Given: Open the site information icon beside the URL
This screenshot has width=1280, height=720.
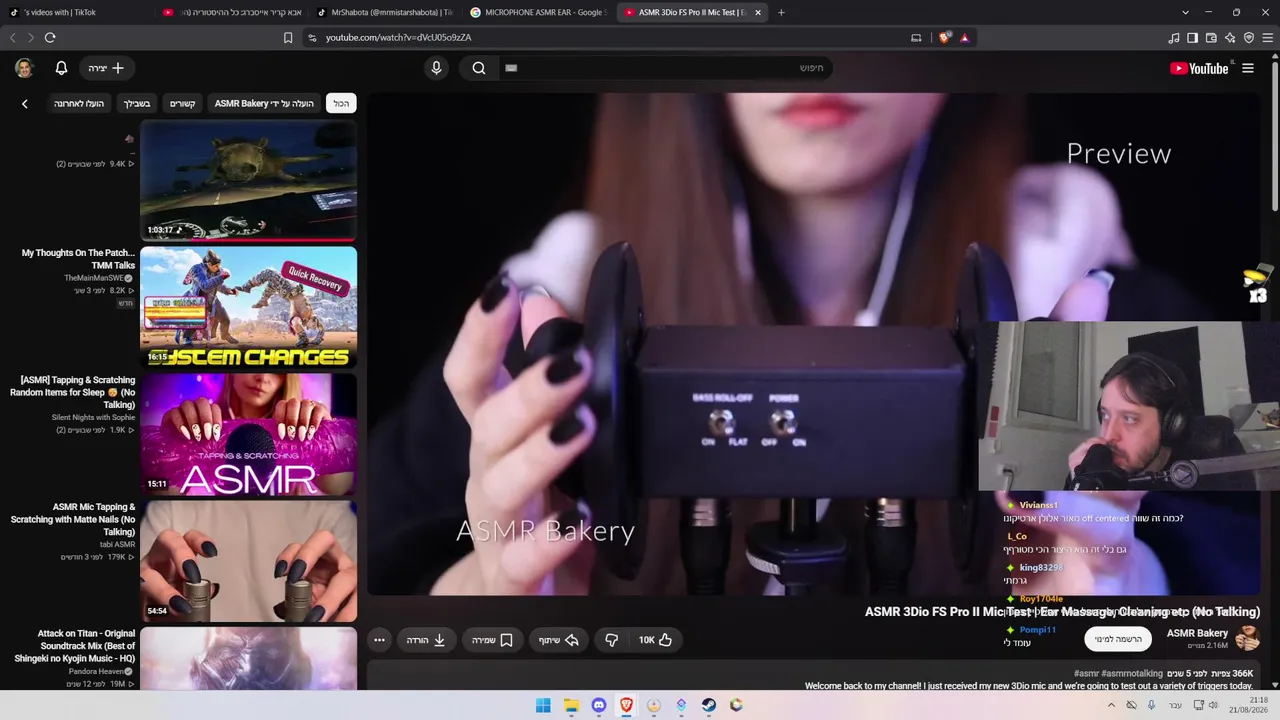Looking at the screenshot, I should [312, 37].
